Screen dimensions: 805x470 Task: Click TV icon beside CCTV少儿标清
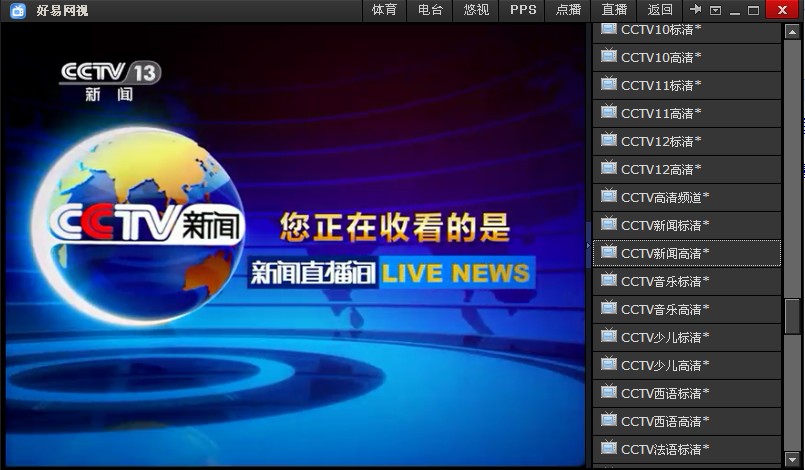click(x=608, y=335)
